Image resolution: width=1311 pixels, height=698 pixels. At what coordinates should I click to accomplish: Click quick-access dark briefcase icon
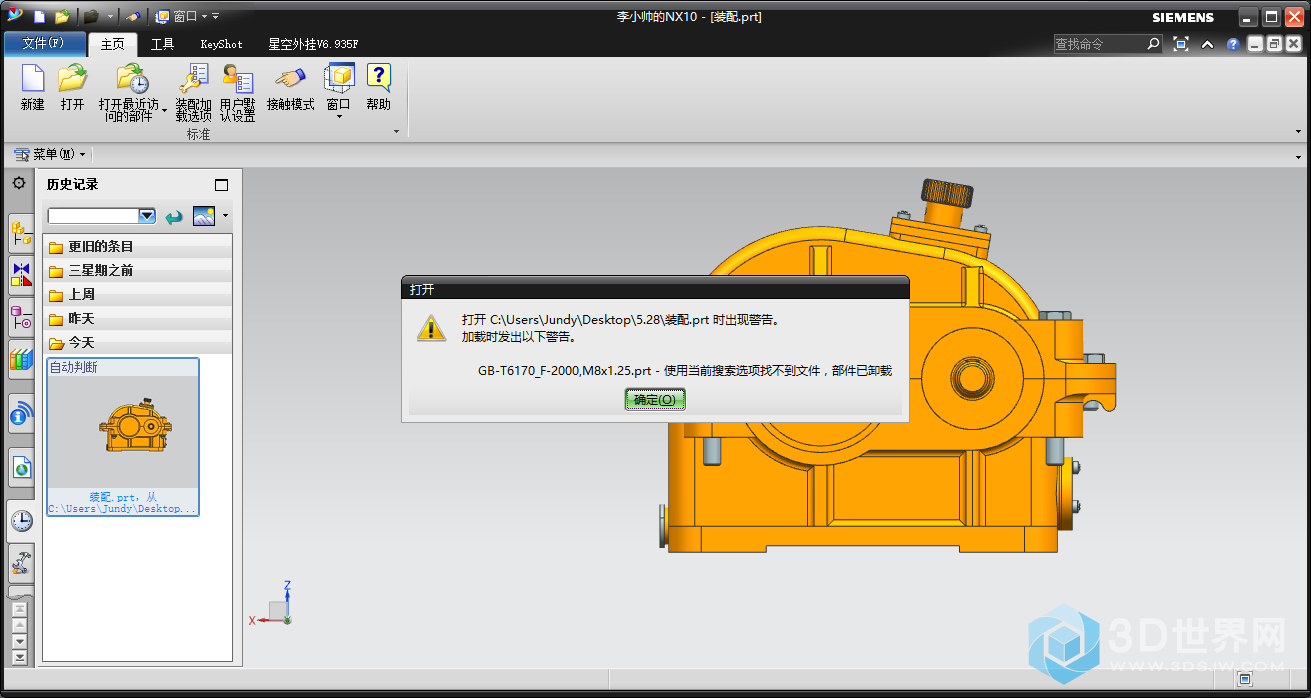(x=91, y=16)
